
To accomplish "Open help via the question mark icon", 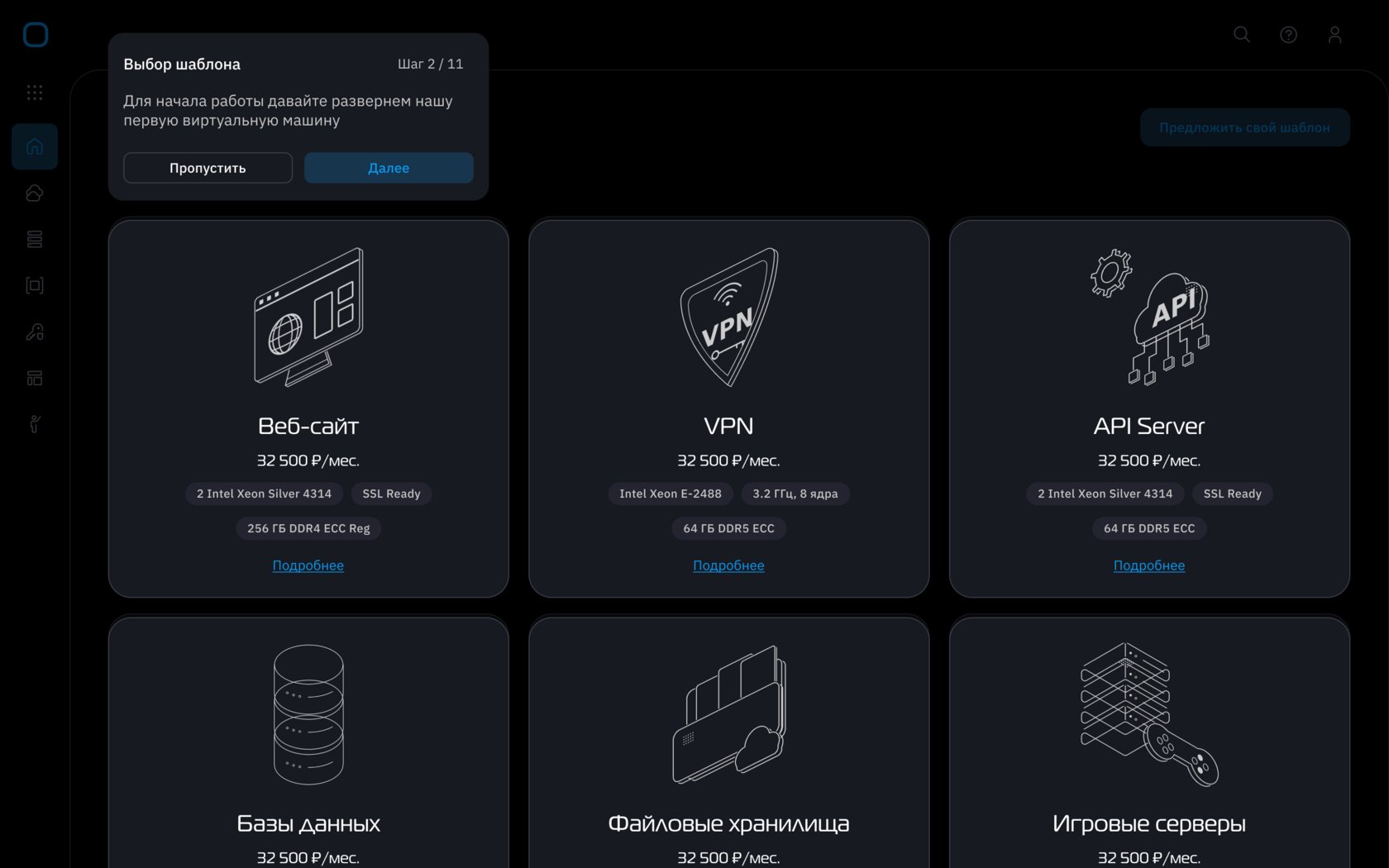I will click(x=1288, y=35).
